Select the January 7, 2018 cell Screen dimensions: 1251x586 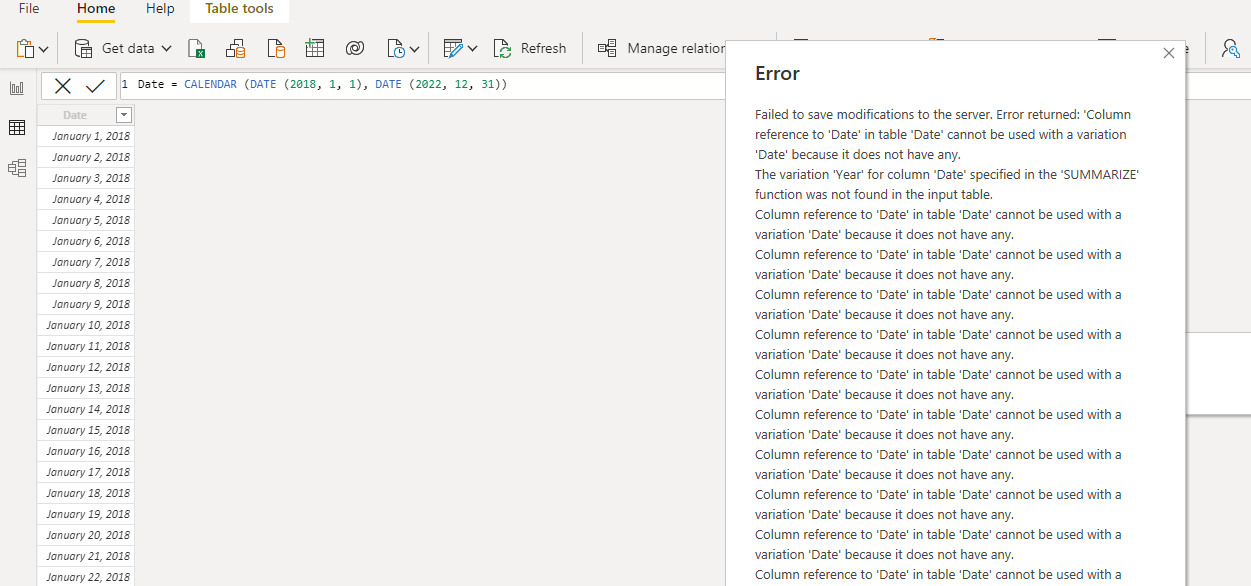pyautogui.click(x=86, y=262)
